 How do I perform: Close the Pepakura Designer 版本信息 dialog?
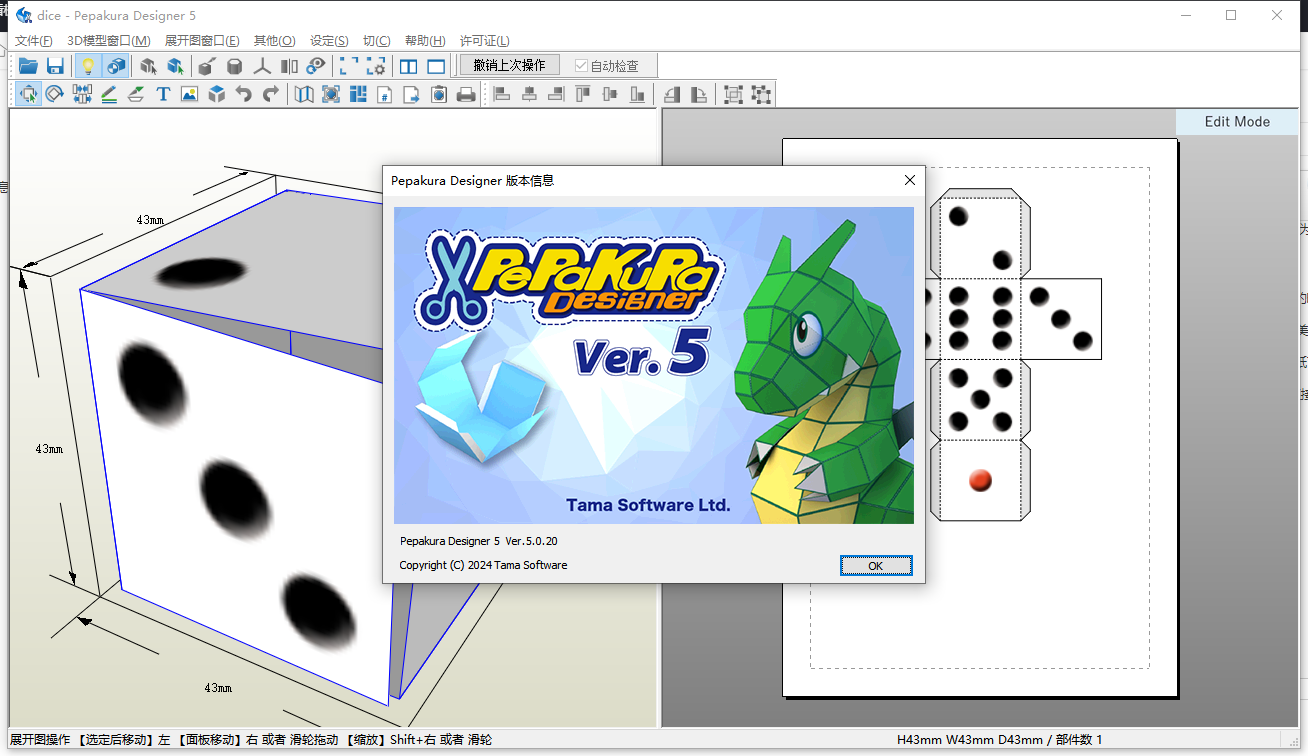(x=910, y=180)
